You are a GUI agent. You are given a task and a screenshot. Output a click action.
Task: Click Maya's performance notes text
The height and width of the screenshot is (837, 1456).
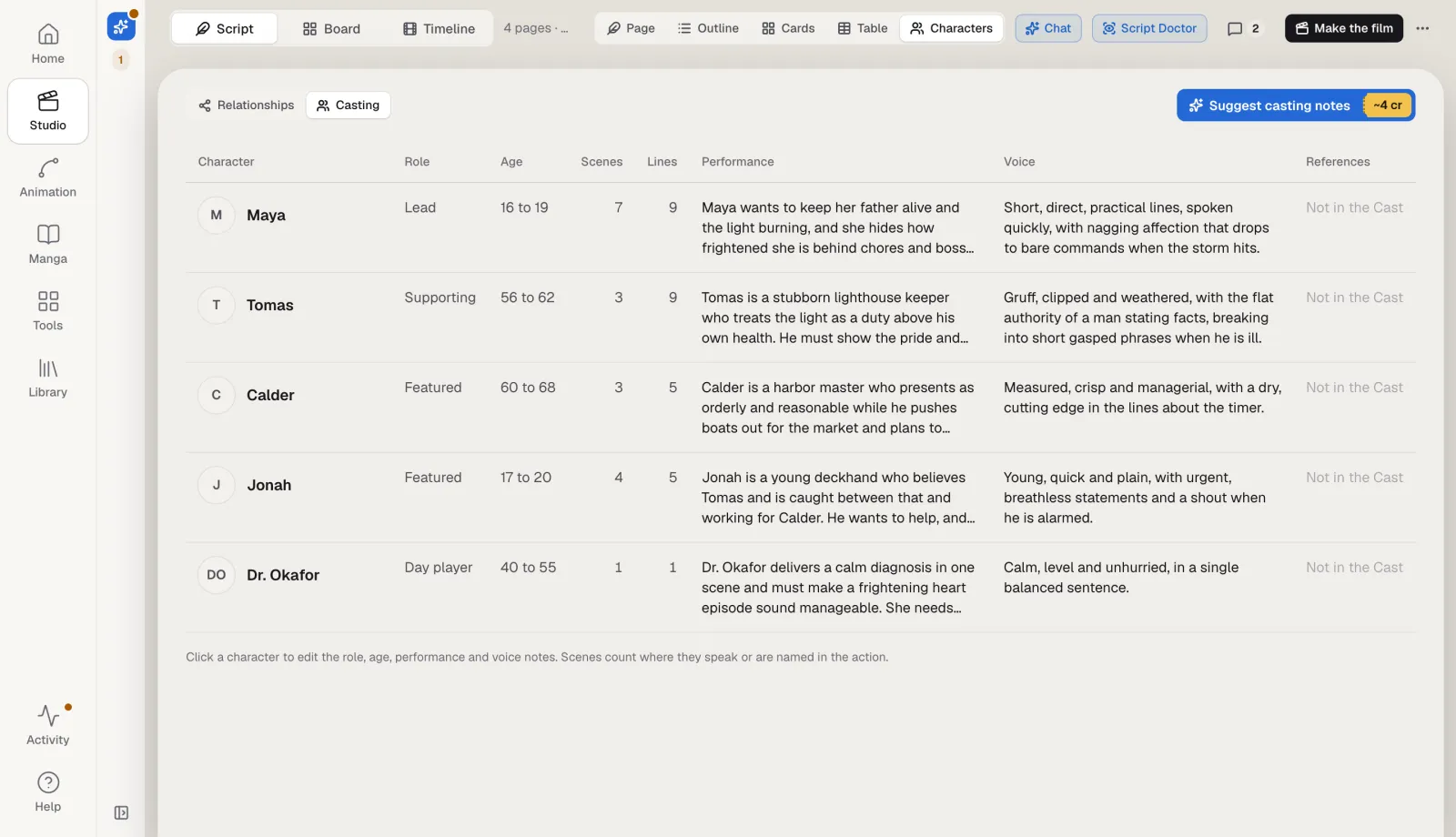click(x=838, y=227)
